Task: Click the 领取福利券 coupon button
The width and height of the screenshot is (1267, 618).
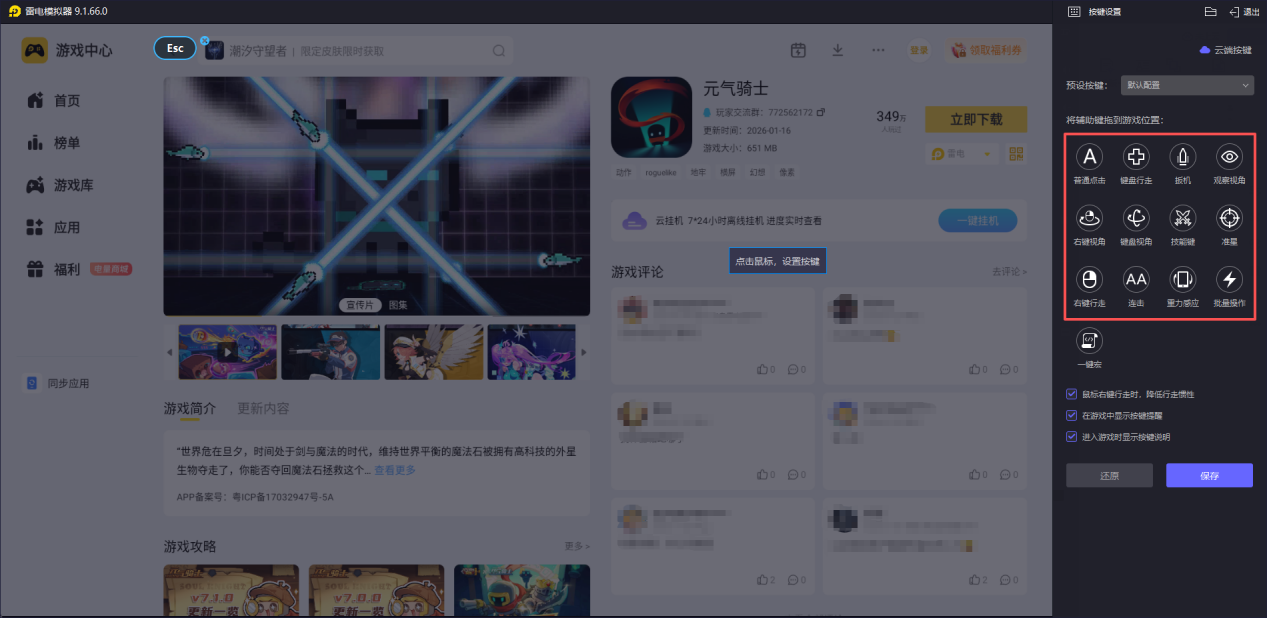Action: pyautogui.click(x=986, y=50)
